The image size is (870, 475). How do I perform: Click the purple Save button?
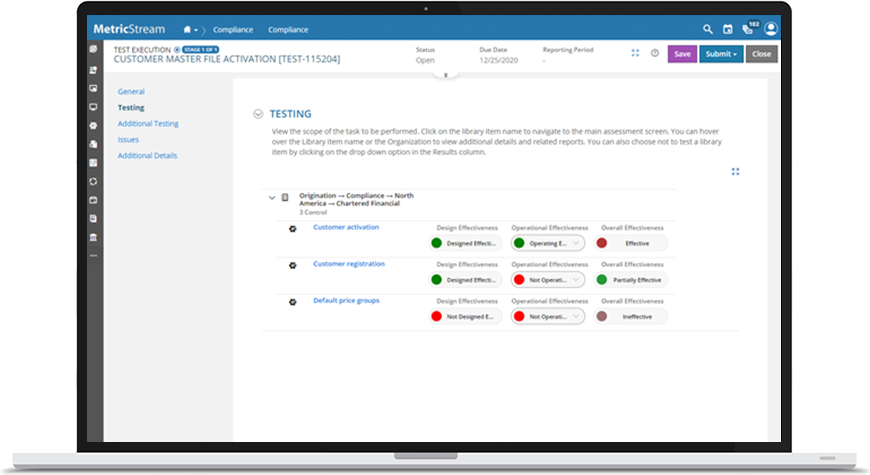[682, 54]
